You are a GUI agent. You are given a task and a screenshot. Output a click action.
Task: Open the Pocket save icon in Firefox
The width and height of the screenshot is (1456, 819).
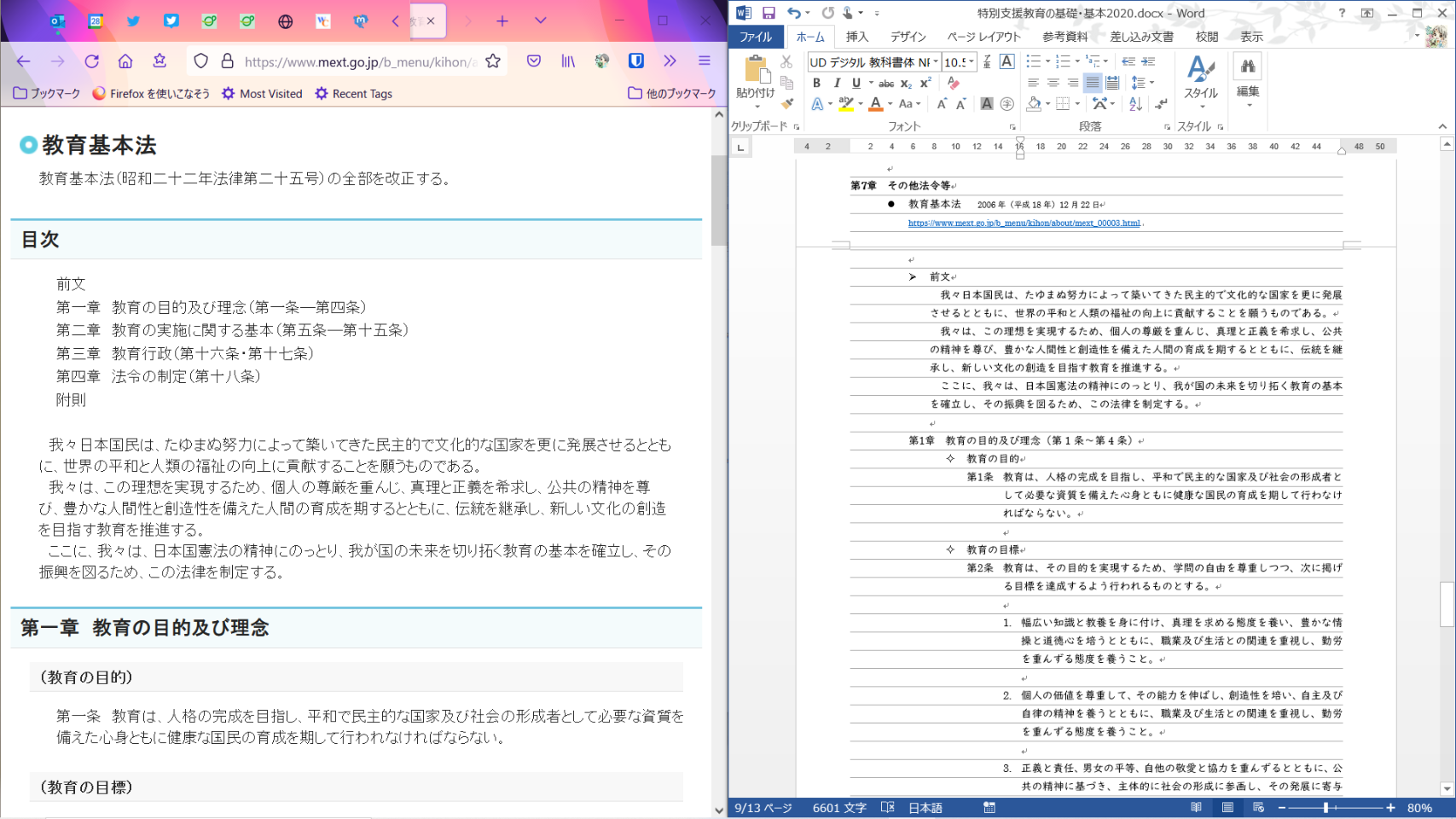click(x=534, y=61)
